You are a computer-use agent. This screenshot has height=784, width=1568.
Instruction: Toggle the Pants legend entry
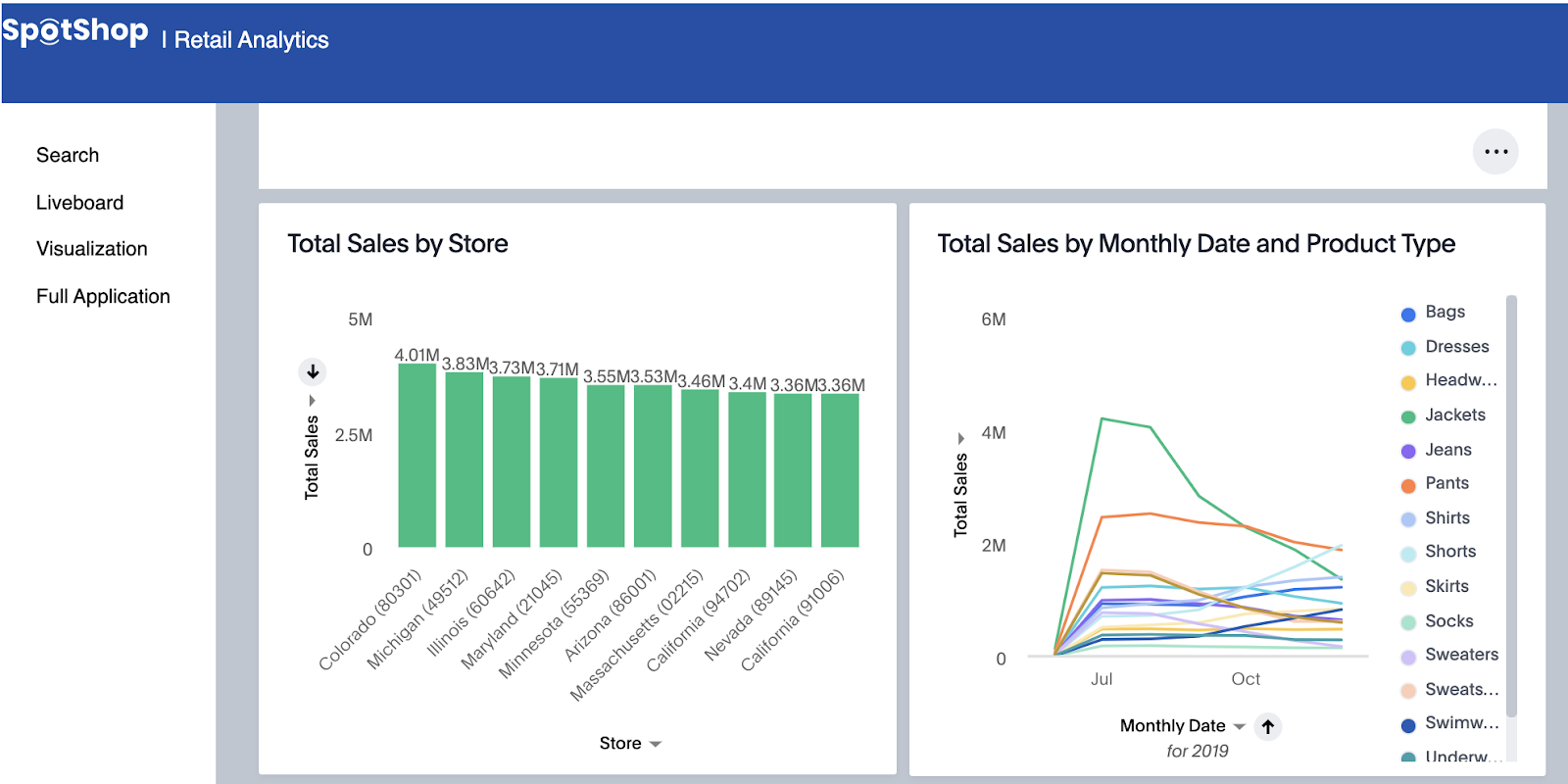1446,483
